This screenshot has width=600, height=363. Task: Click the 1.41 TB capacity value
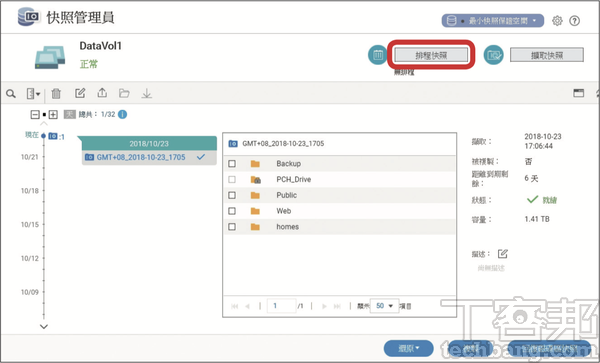(537, 219)
